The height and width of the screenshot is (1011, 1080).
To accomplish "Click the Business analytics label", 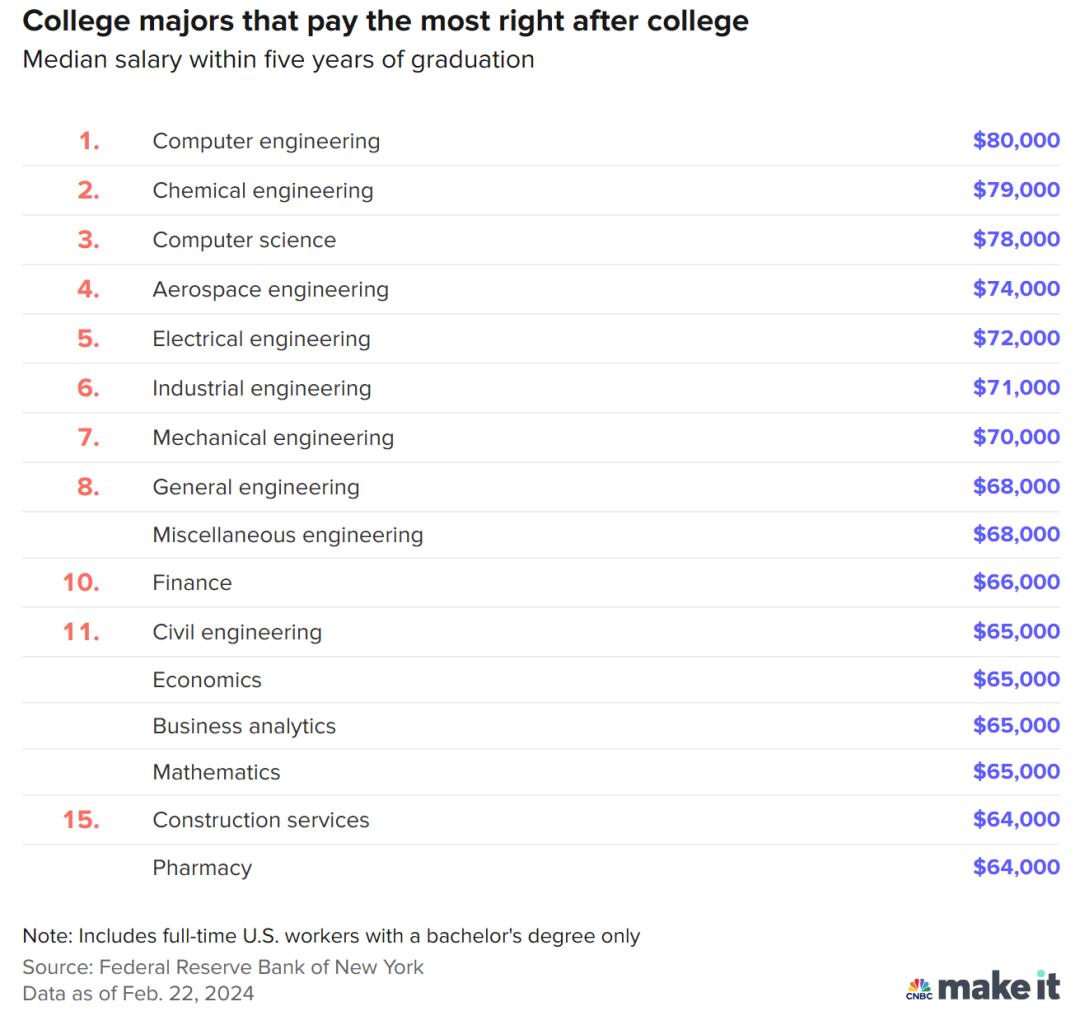I will tap(245, 727).
